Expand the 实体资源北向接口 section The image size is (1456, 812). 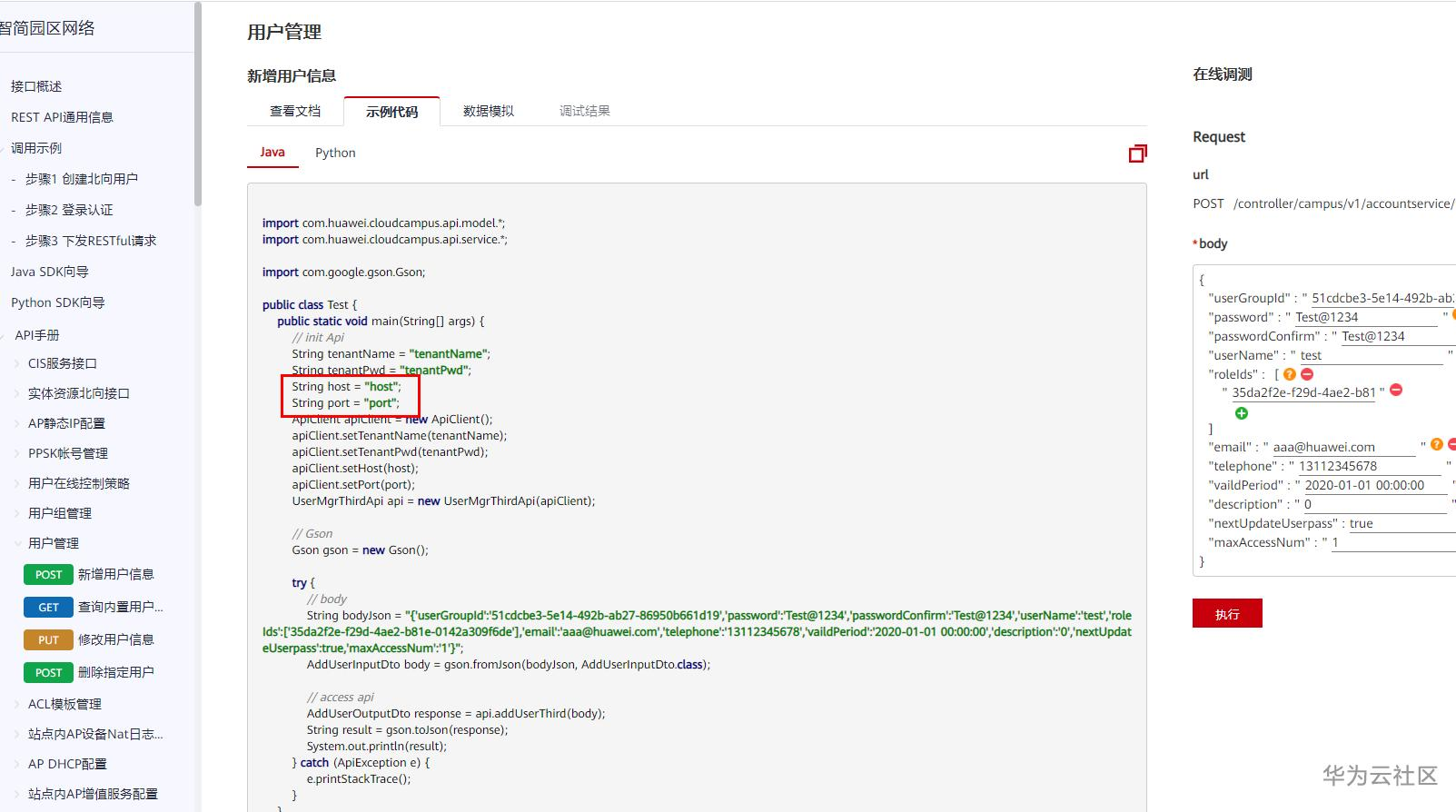pos(17,393)
